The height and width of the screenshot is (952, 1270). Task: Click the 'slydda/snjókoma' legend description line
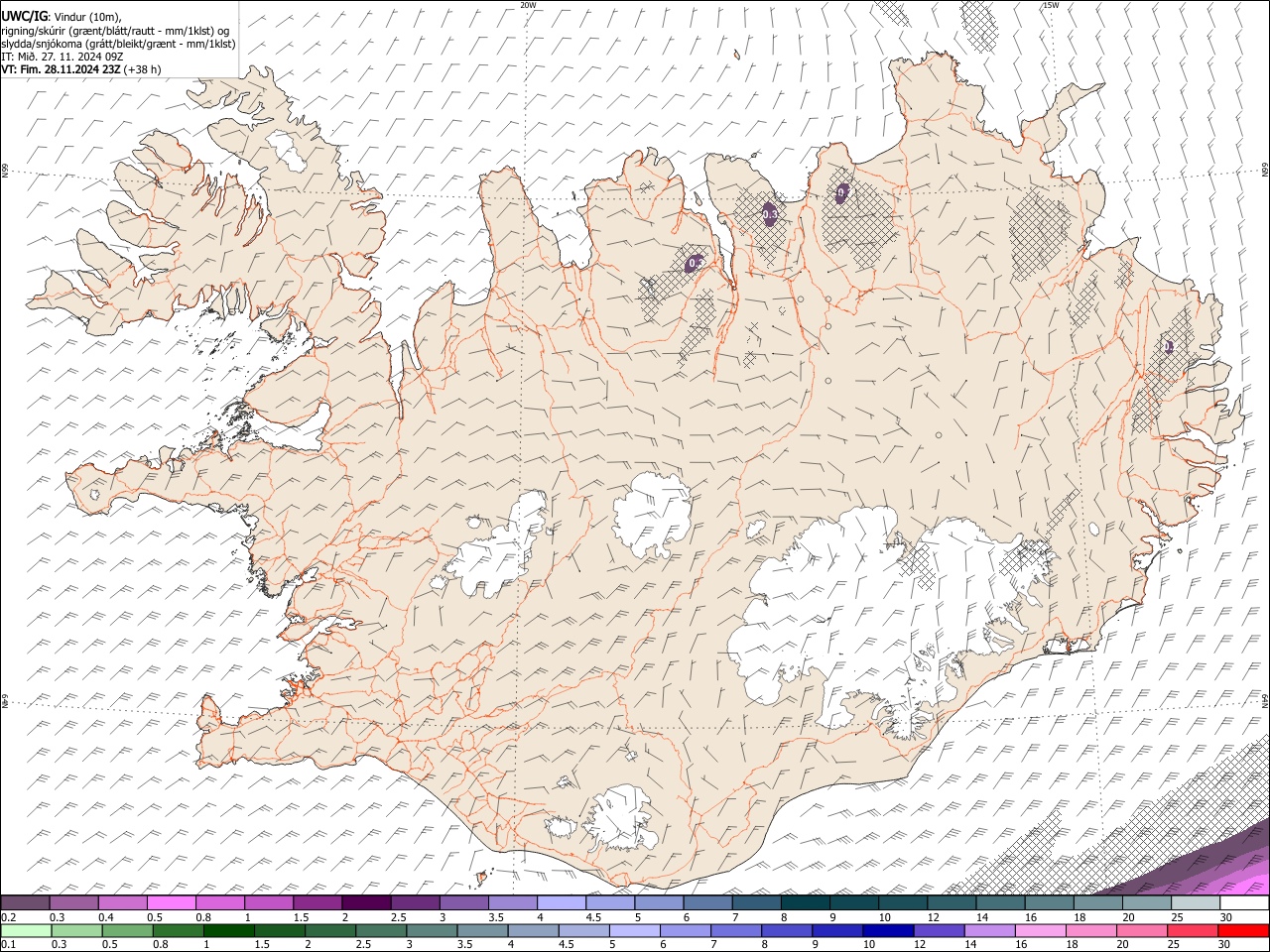[x=118, y=44]
